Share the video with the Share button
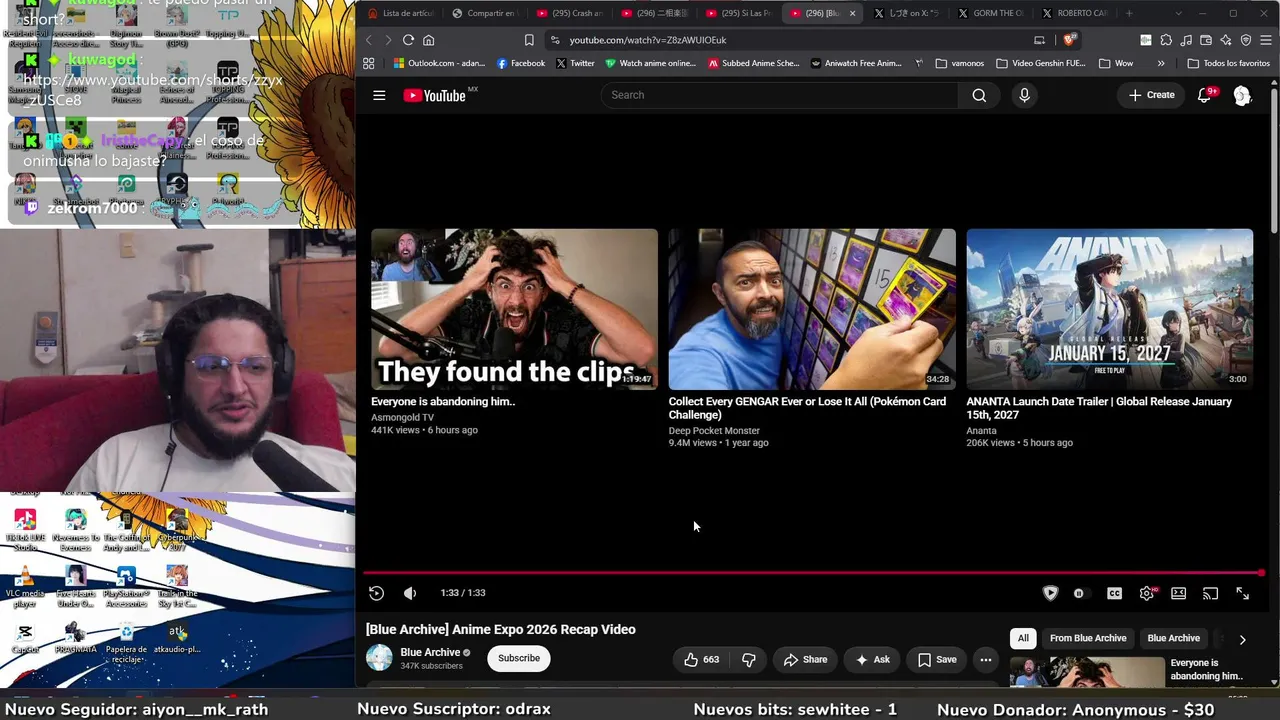The image size is (1280, 720). coord(805,659)
